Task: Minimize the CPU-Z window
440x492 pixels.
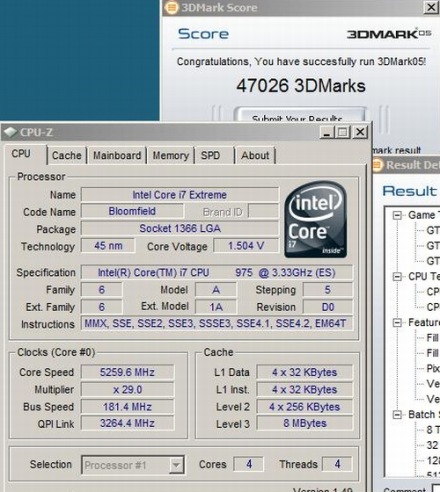Action: pos(327,132)
